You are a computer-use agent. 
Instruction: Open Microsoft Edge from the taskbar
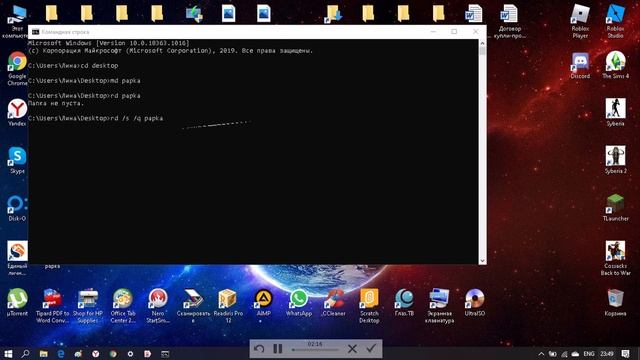pyautogui.click(x=61, y=353)
